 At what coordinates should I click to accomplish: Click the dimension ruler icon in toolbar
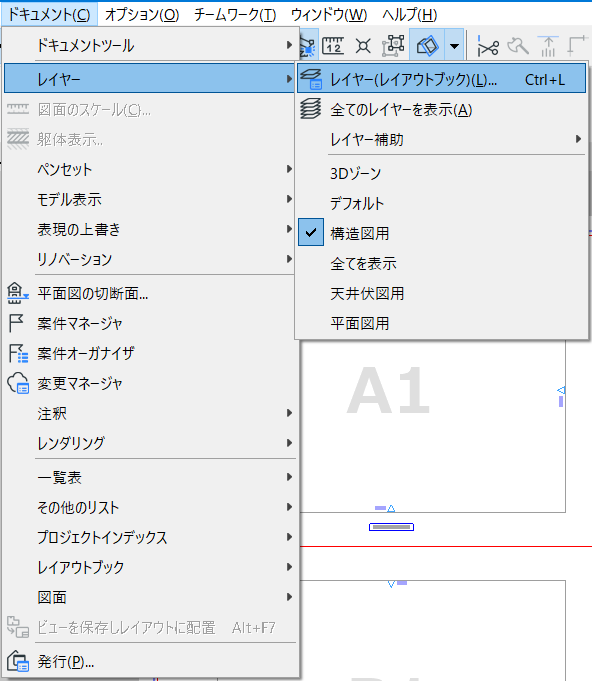click(x=333, y=46)
